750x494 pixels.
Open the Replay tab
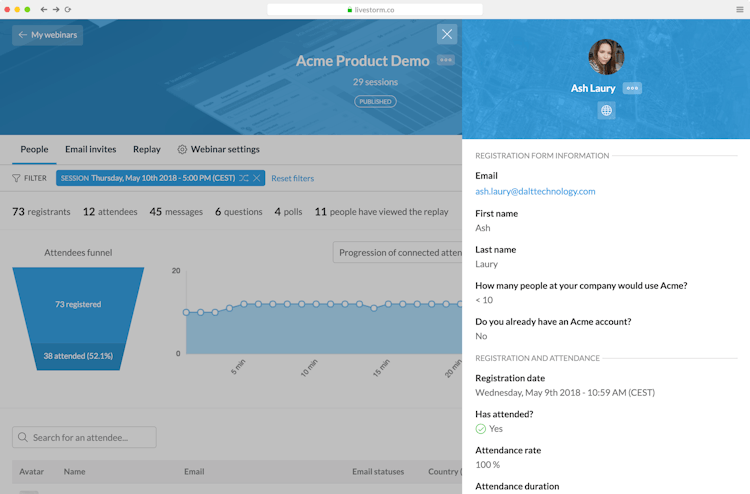[x=147, y=149]
